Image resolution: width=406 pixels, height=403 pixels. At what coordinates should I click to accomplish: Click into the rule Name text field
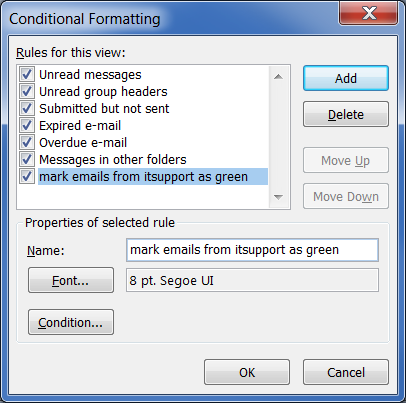pyautogui.click(x=252, y=250)
